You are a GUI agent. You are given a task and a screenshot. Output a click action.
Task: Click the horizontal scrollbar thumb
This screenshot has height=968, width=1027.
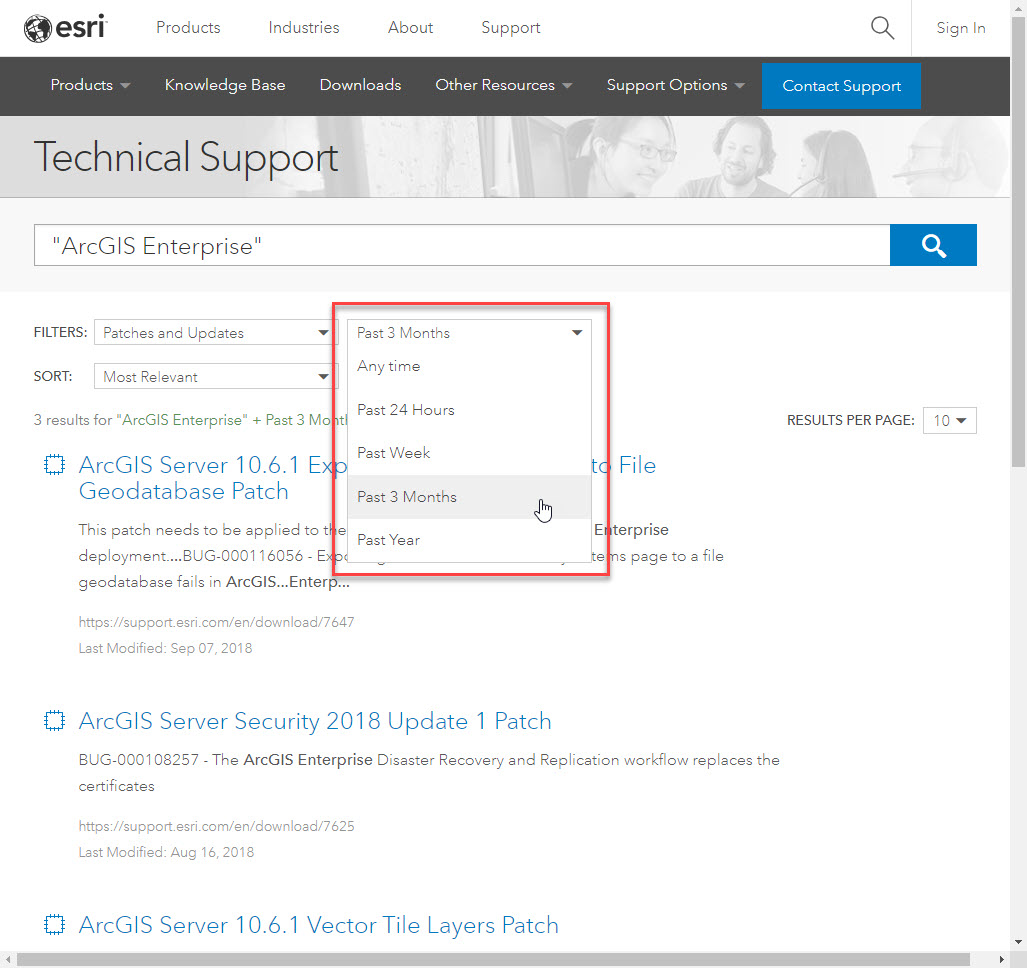(x=493, y=960)
